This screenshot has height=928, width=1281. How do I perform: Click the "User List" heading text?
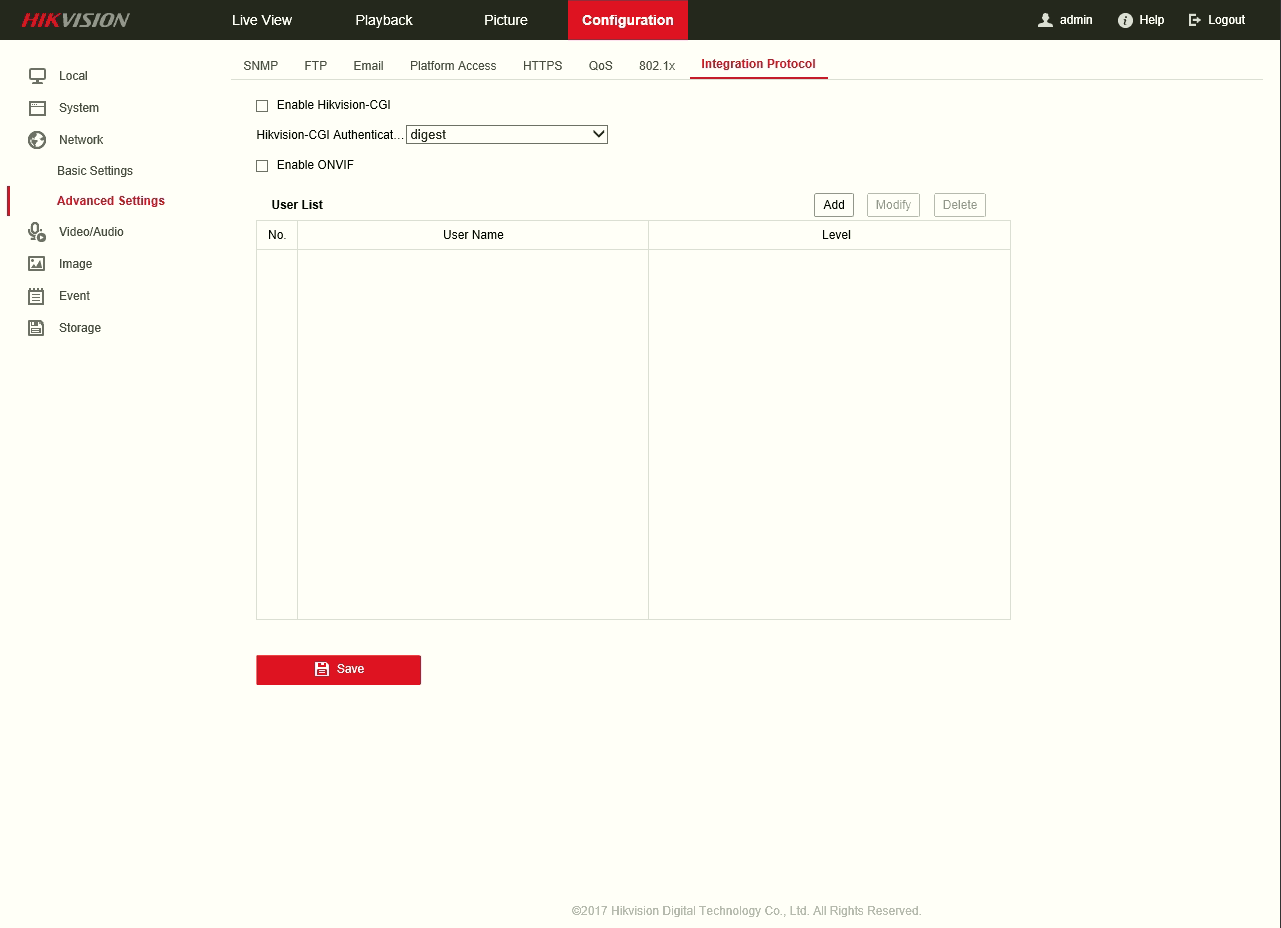pos(297,205)
